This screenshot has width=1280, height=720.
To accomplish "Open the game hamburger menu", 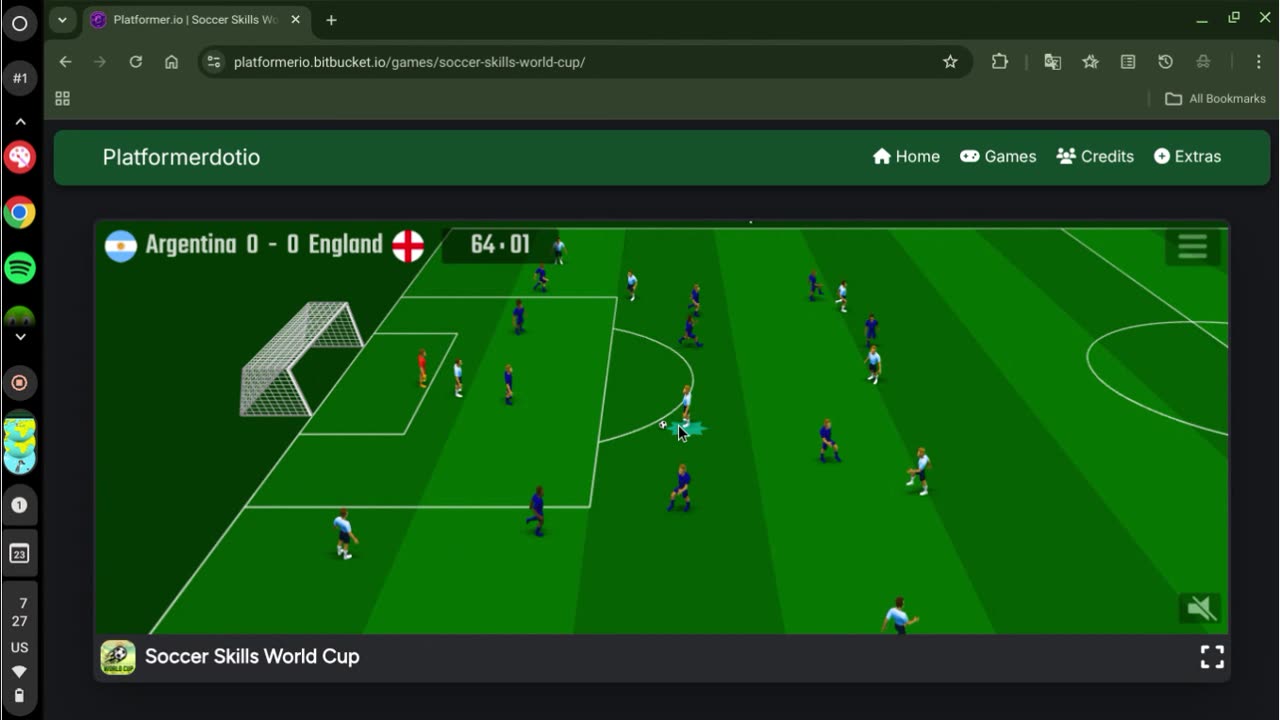I will (x=1192, y=246).
